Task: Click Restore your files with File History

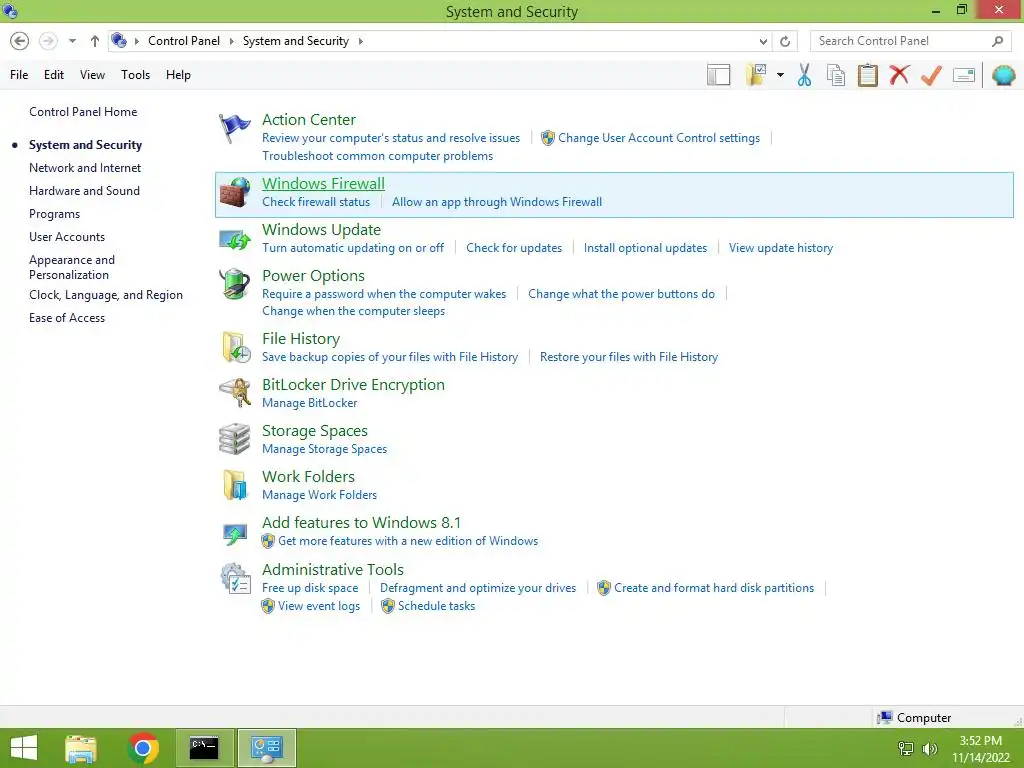Action: point(629,357)
